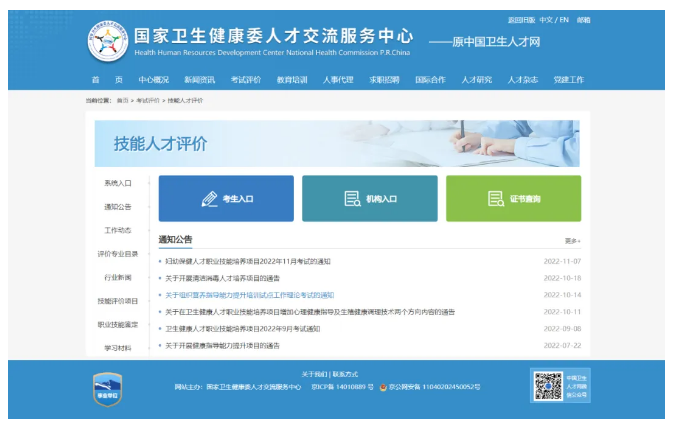Select 职业技能鉴定 in the left sidebar
Screen dimensions: 675x430
point(118,325)
